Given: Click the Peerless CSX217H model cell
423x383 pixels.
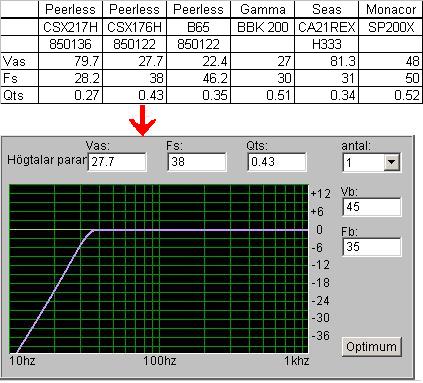Looking at the screenshot, I should tap(71, 27).
